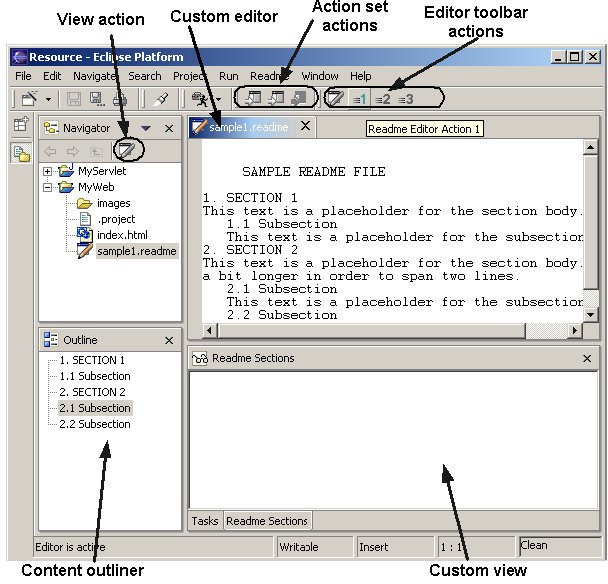Click the Print toolbar icon

click(119, 98)
